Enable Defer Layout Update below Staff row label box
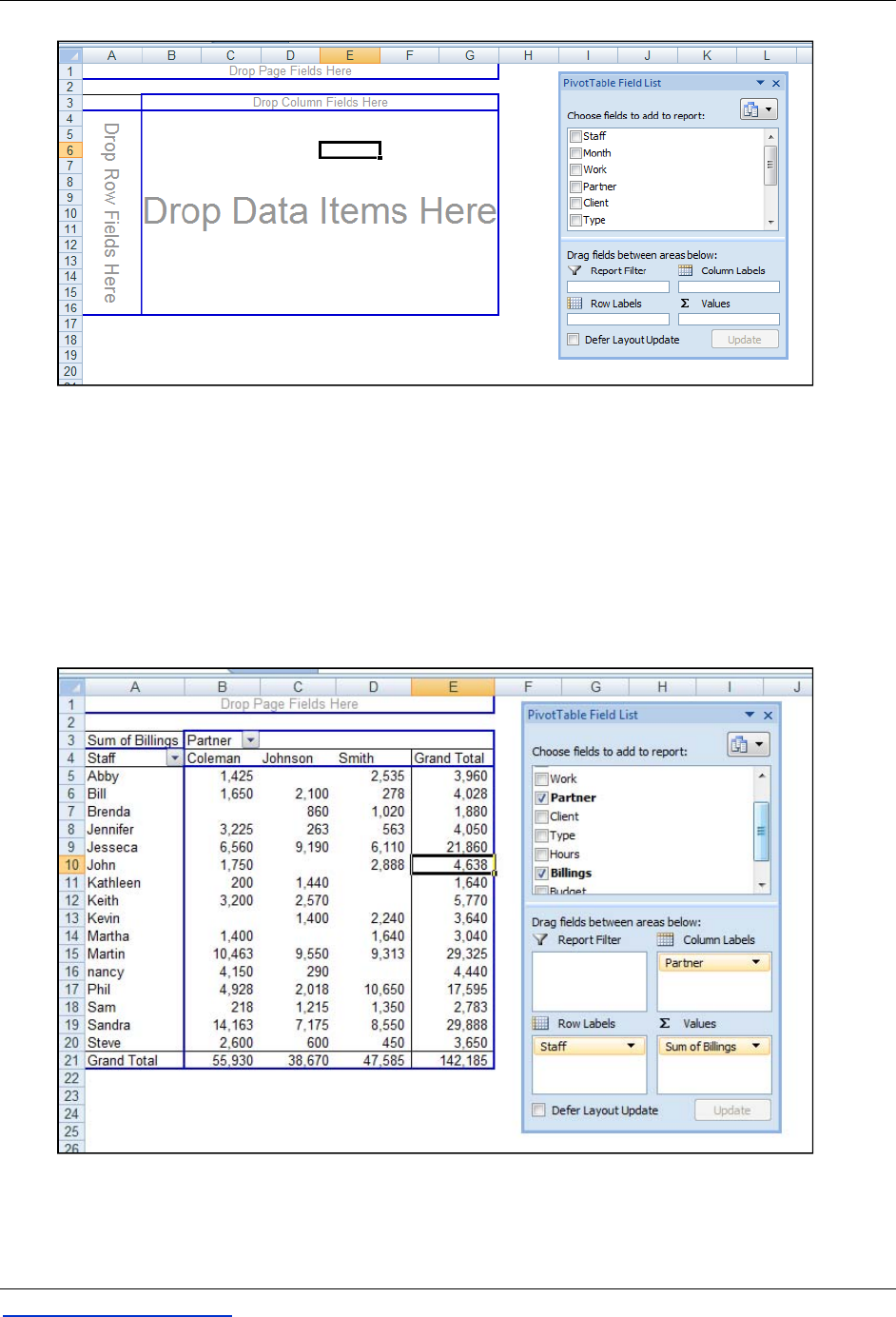The height and width of the screenshot is (1317, 896). [x=539, y=1110]
